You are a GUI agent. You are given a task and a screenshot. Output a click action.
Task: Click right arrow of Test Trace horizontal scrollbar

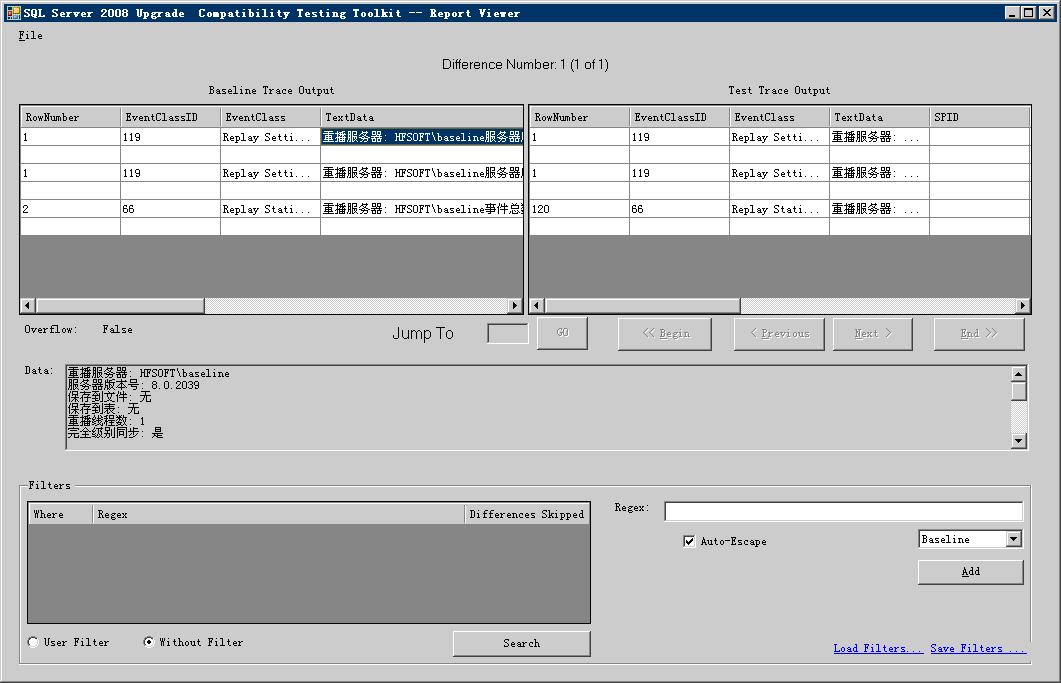tap(1022, 306)
